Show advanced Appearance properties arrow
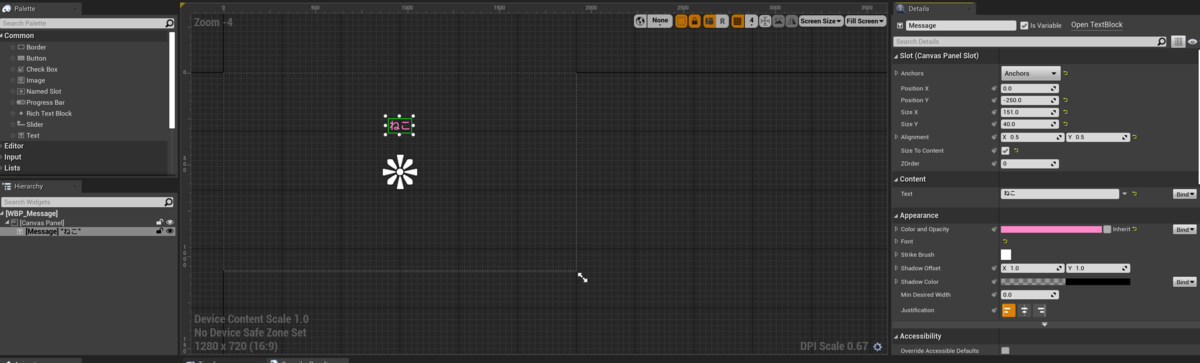Image resolution: width=1200 pixels, height=363 pixels. point(1045,324)
